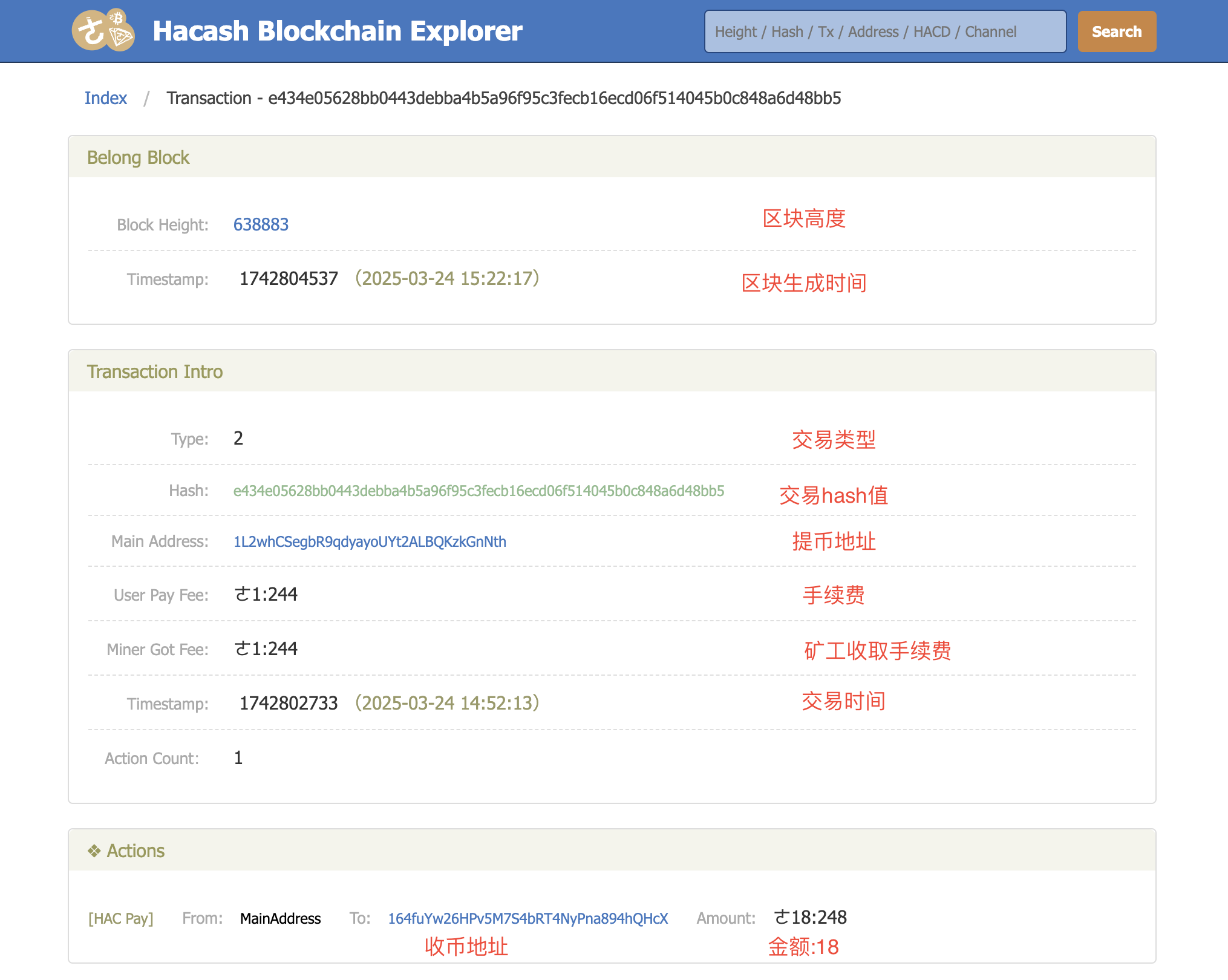Open recipient address 164fuYw26HP link
The image size is (1228, 980).
(x=527, y=918)
